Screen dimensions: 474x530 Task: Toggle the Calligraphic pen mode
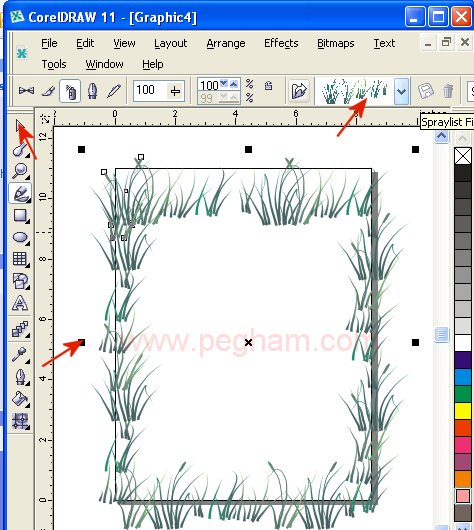(x=92, y=91)
